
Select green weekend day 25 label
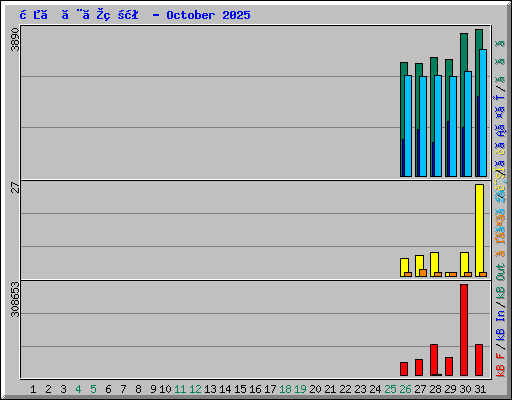click(x=390, y=389)
